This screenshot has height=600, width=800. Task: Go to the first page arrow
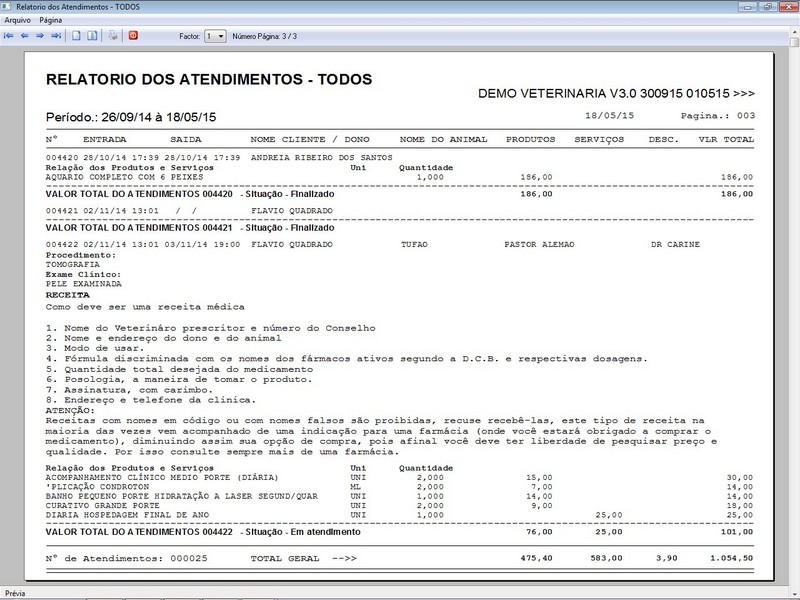[9, 36]
